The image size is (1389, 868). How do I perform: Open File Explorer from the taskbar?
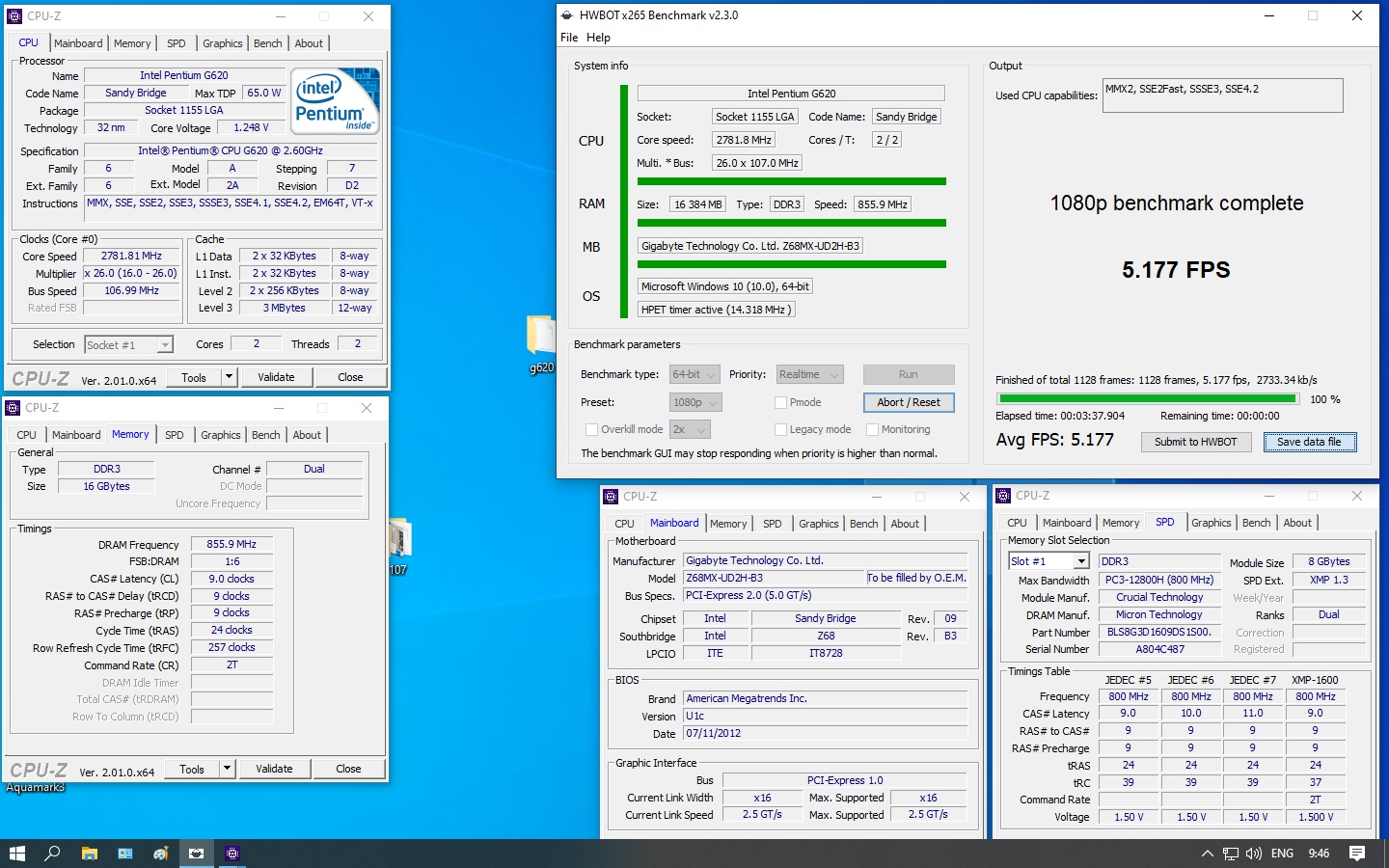pos(89,854)
